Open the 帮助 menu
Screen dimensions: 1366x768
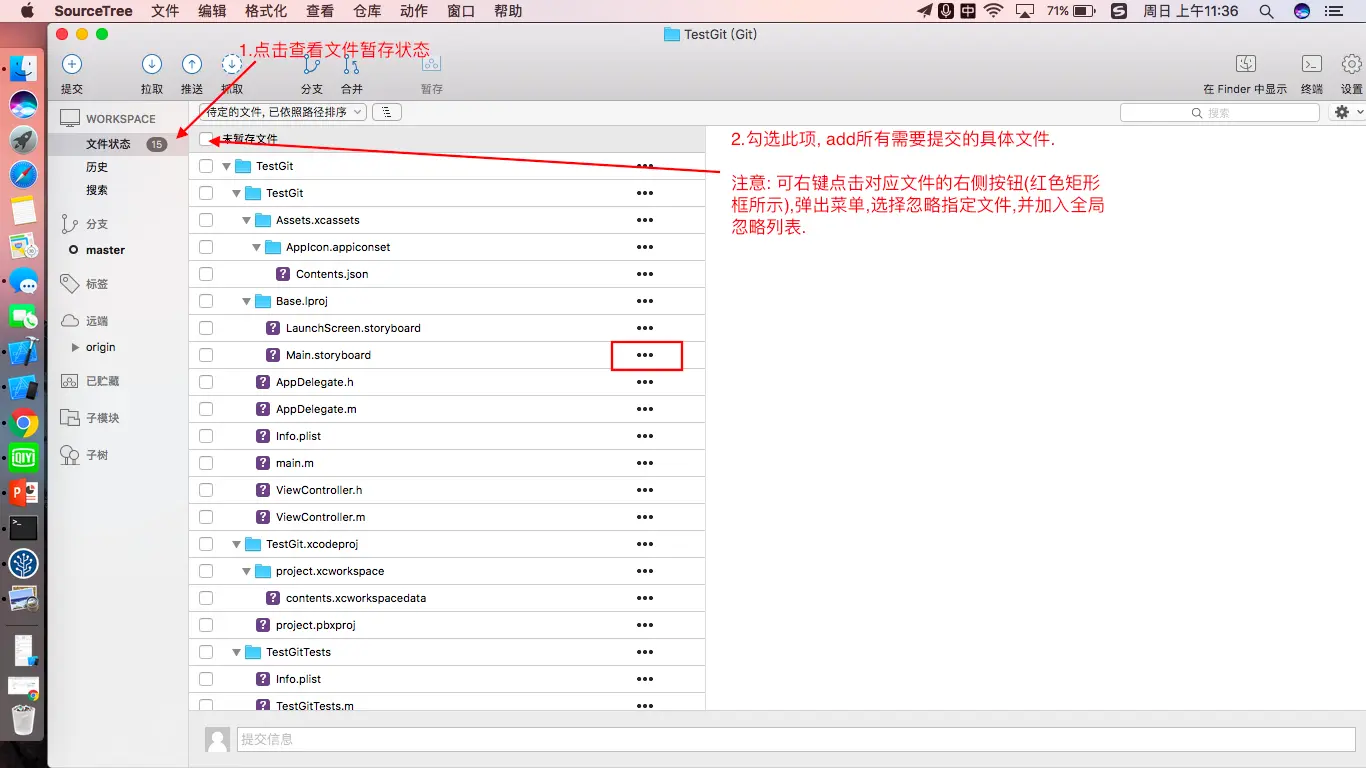click(x=508, y=11)
